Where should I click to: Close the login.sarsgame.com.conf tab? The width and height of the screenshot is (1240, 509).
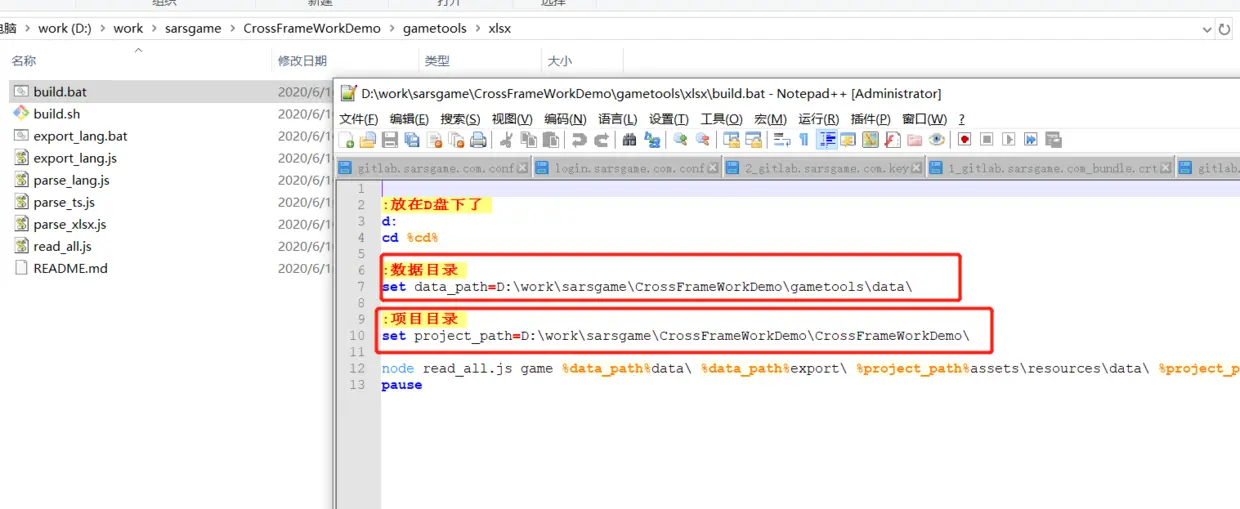[713, 168]
